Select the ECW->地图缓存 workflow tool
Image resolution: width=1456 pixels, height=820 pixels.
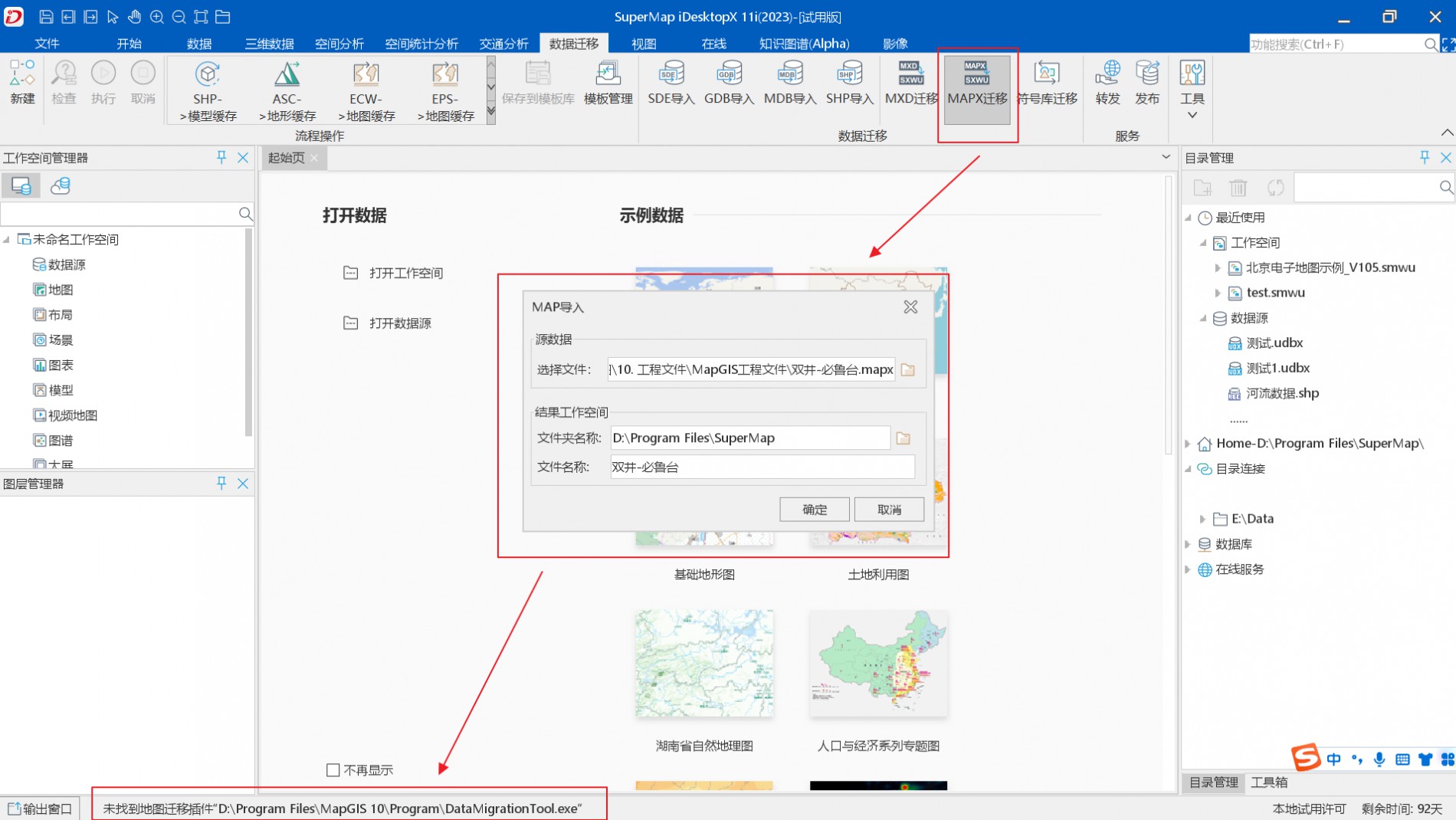366,91
